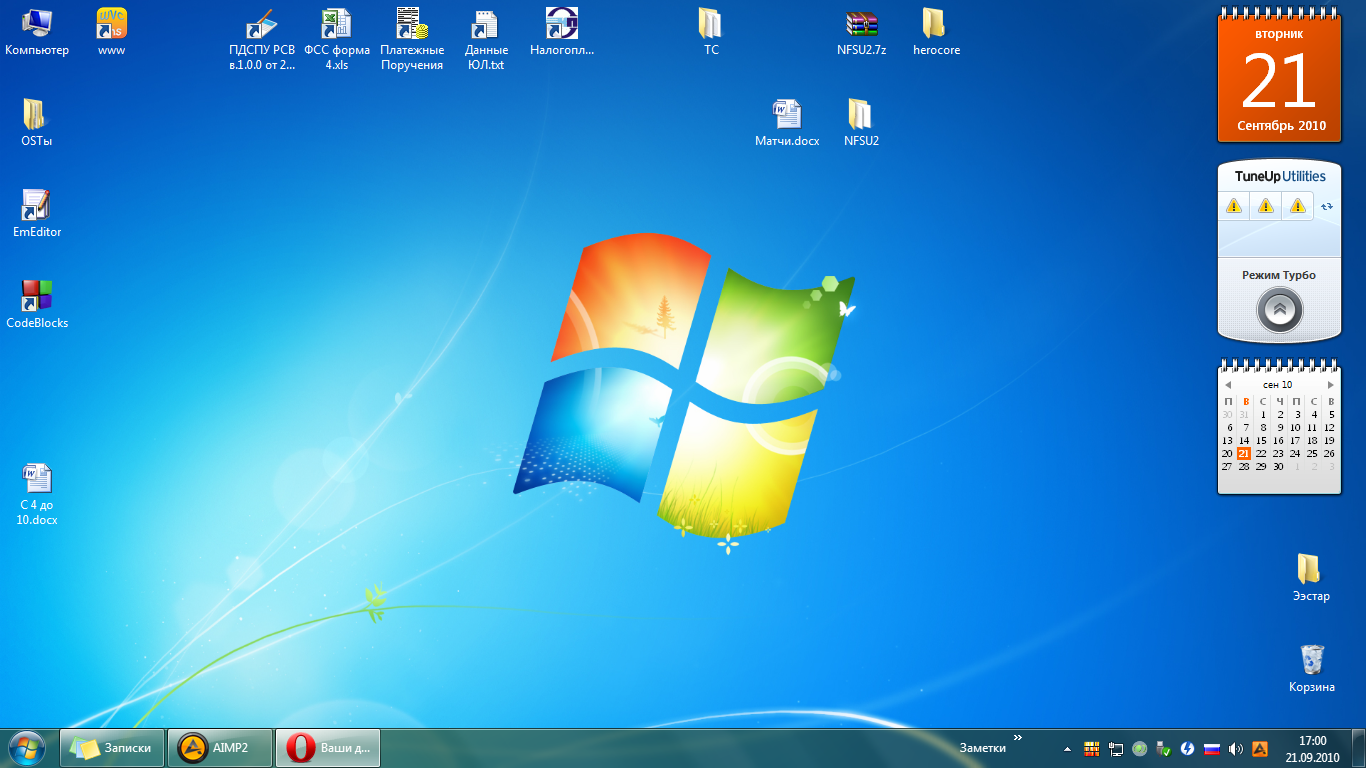Select day 25 in the calendar gadget
Image resolution: width=1366 pixels, height=768 pixels.
(x=1312, y=453)
